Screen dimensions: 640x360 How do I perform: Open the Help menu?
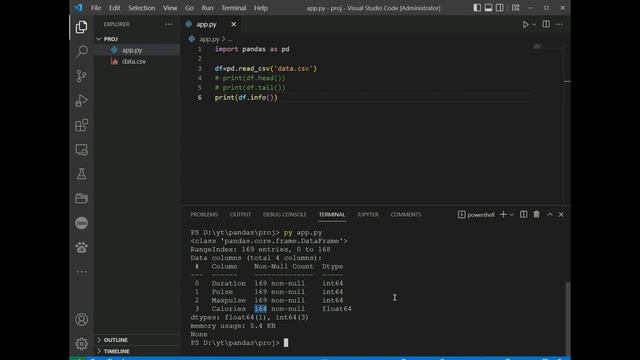261,8
